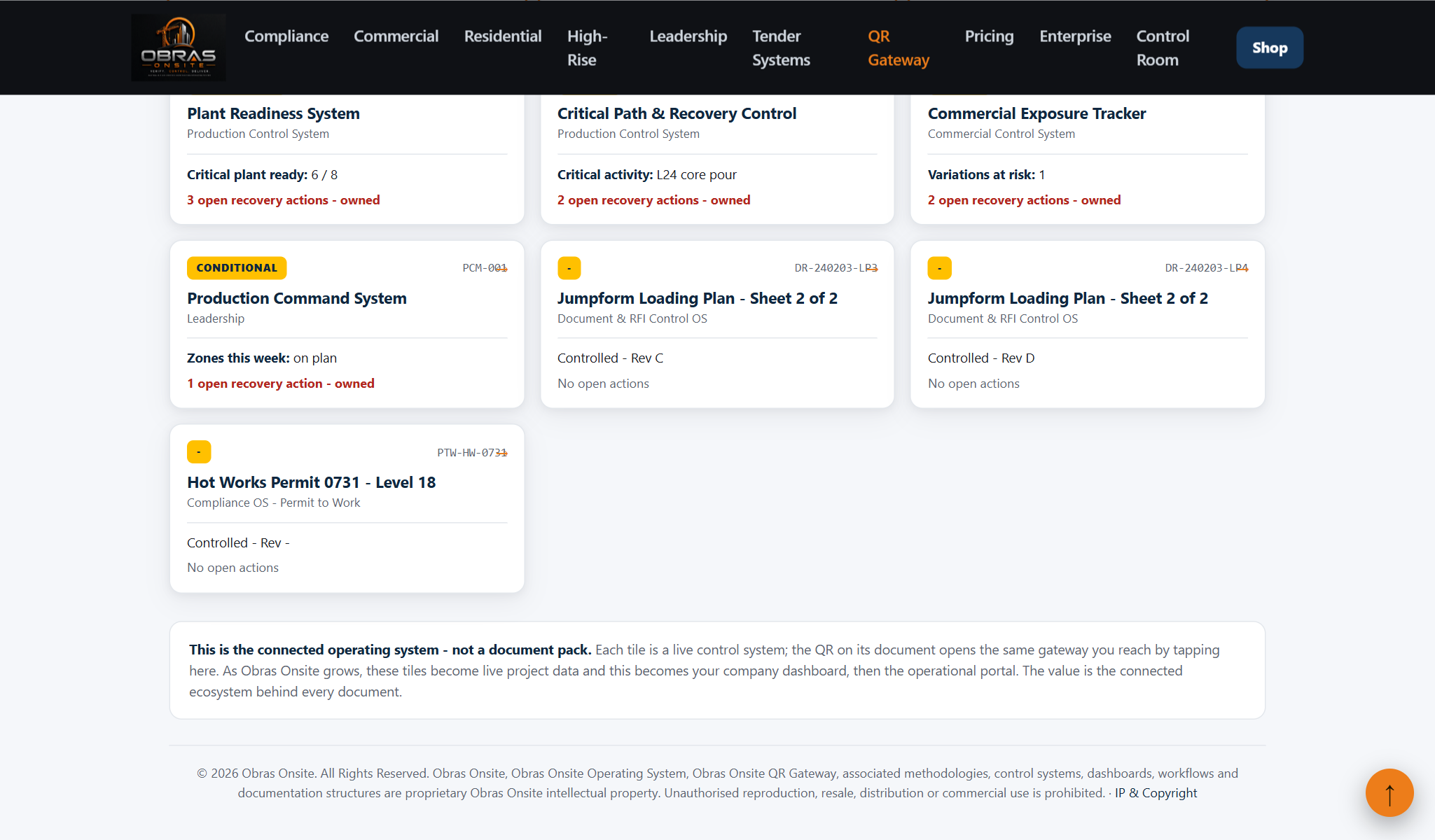The height and width of the screenshot is (840, 1435).
Task: Open the High-Rise nav item
Action: (x=588, y=48)
